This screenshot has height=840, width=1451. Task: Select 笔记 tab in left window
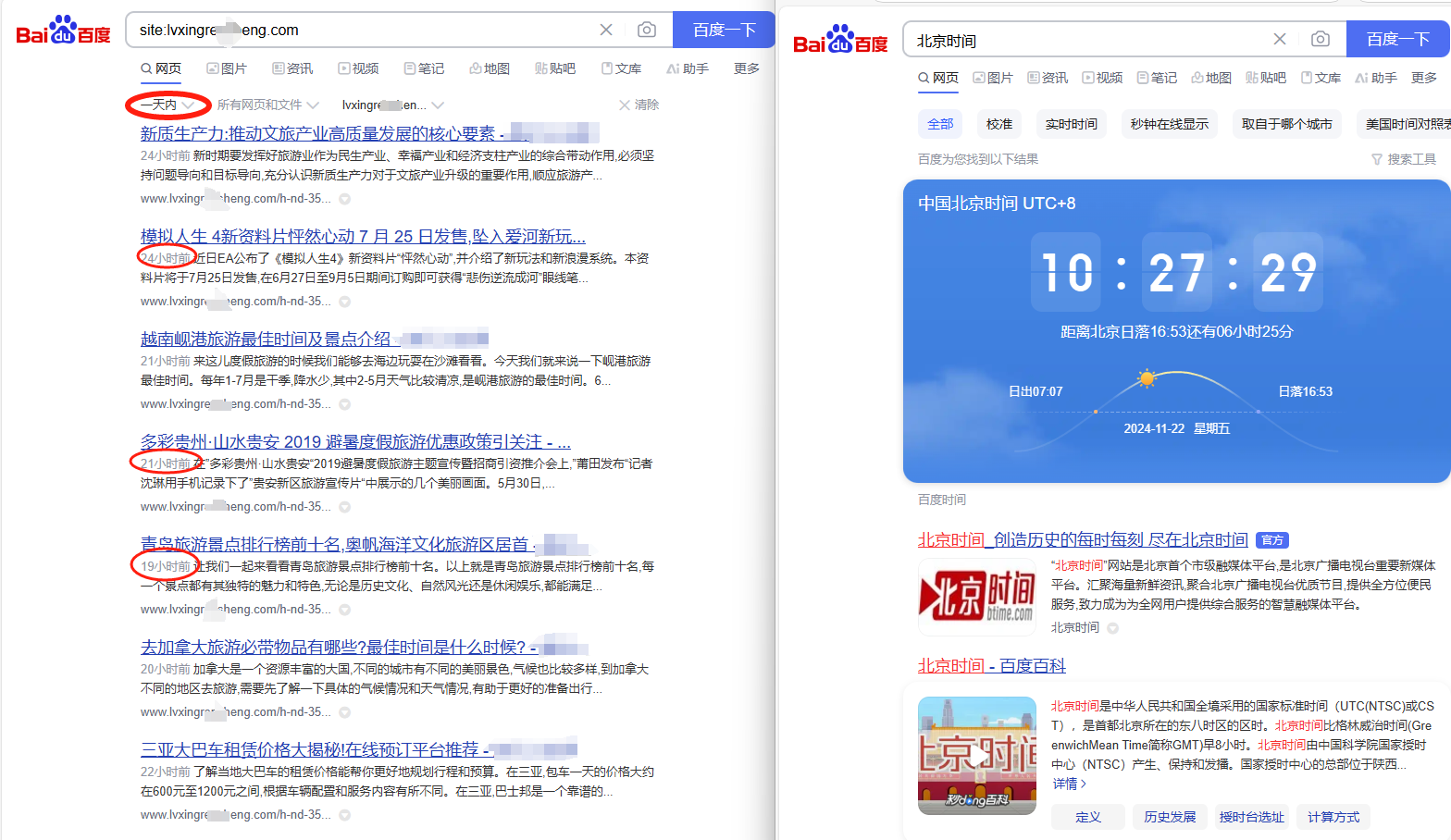pos(424,68)
